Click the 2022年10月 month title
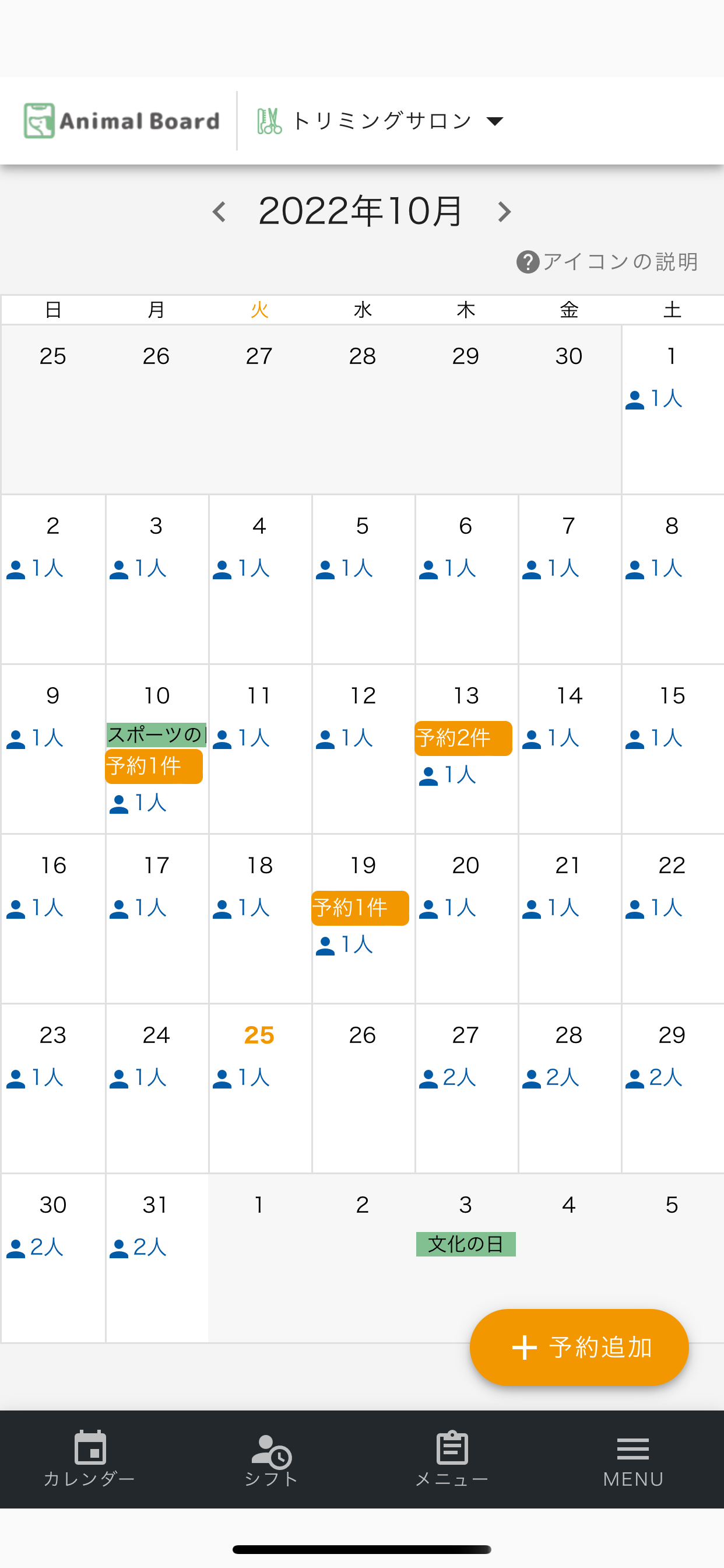724x1568 pixels. click(x=360, y=211)
